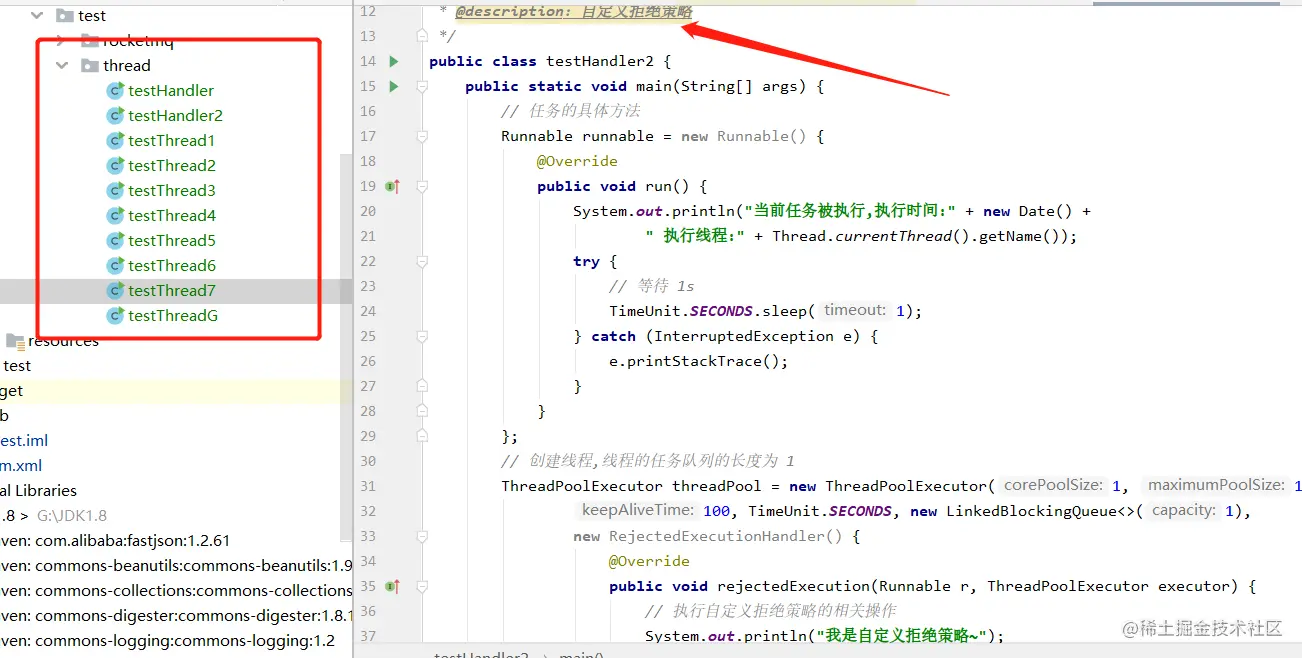Click the class name testHandler2 on line 14
Screen dimensions: 1302x658
(600, 61)
